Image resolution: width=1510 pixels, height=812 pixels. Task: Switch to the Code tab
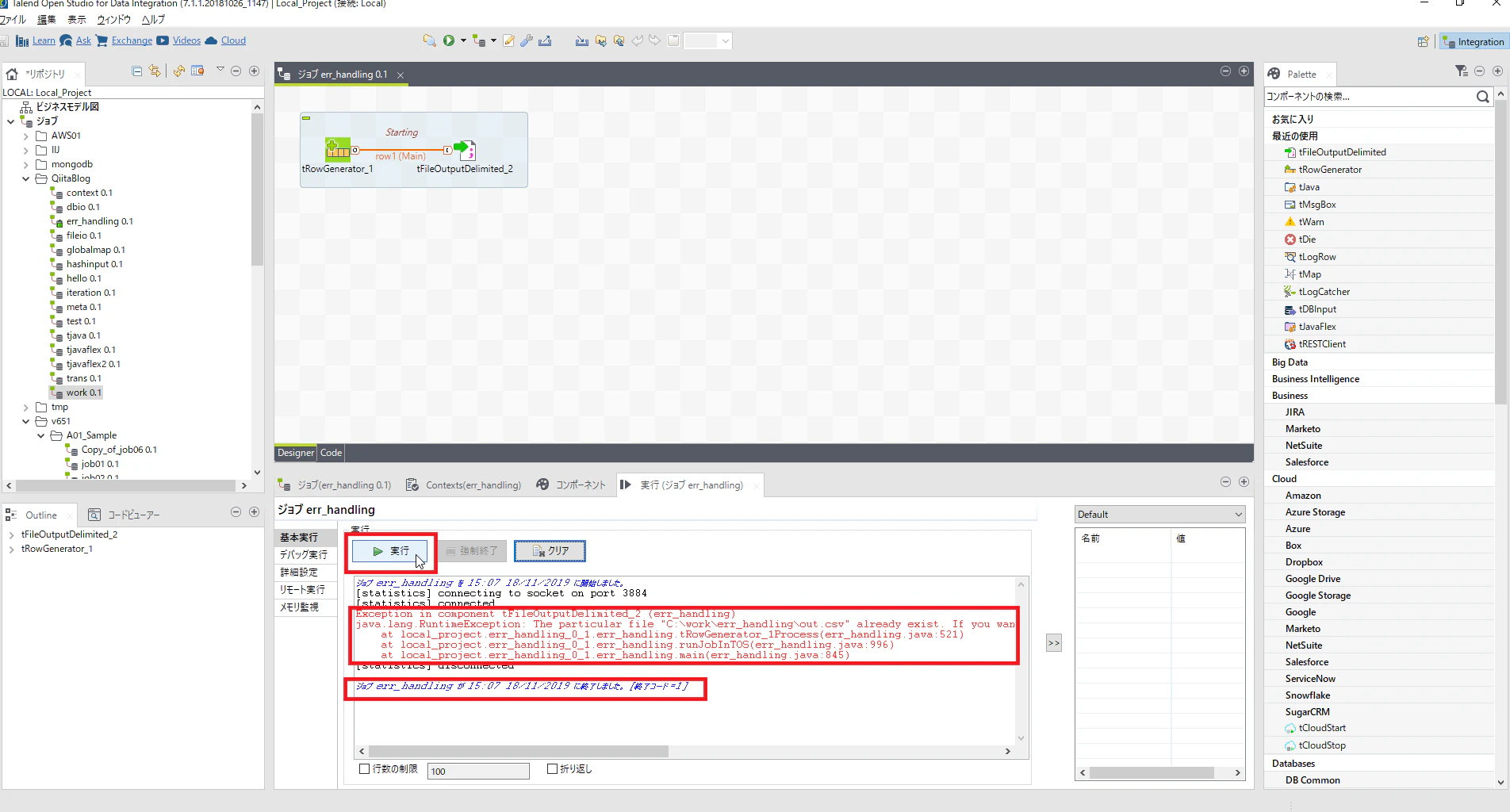coord(331,453)
